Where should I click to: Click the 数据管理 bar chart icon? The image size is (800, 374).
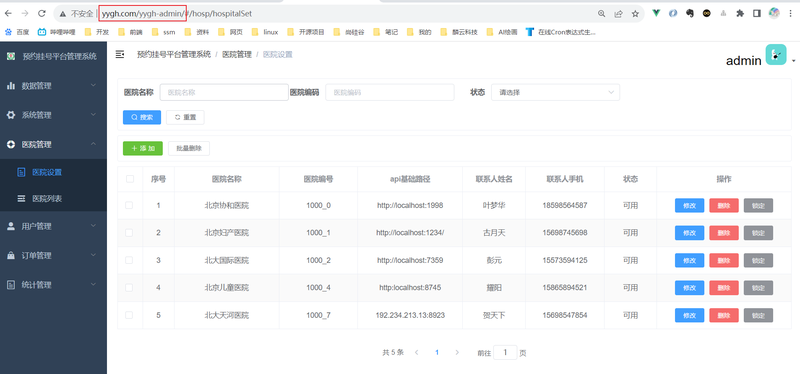pos(11,86)
